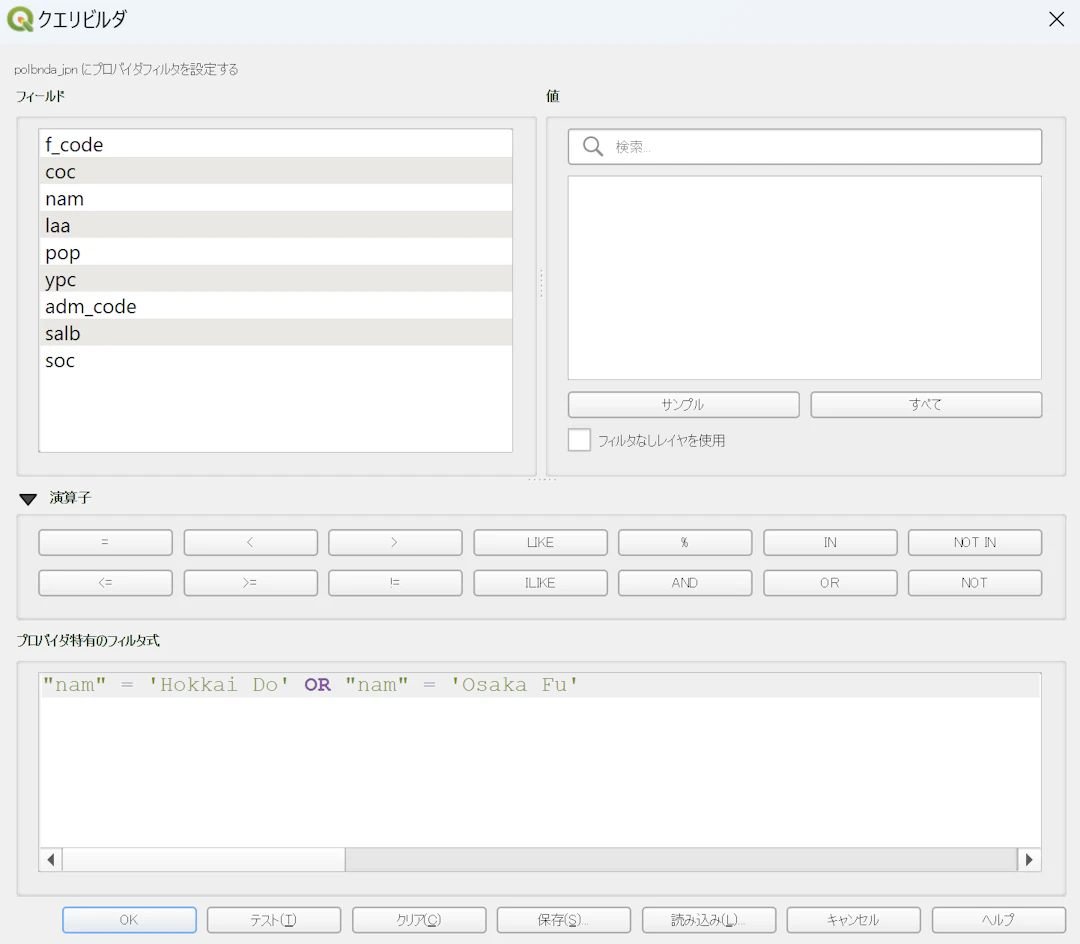Save the query with 保存 button

click(x=563, y=919)
